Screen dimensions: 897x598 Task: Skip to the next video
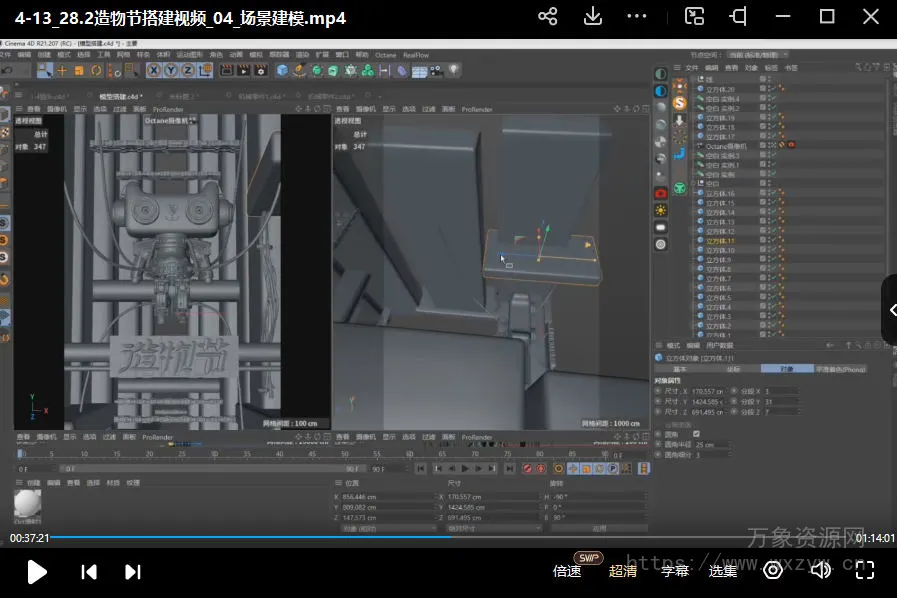tap(132, 571)
